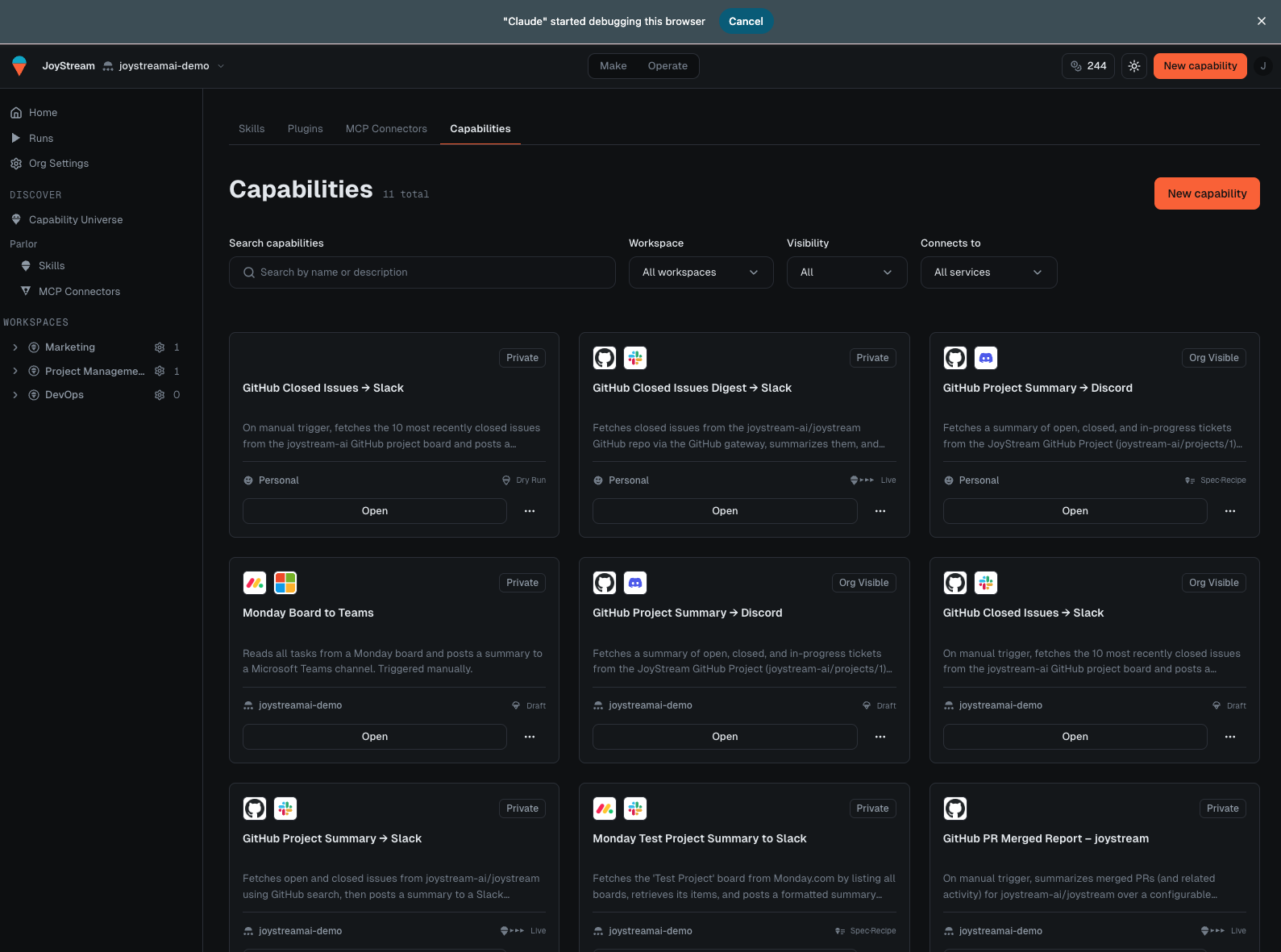The image size is (1281, 952).
Task: Expand the Marketing workspace
Action: pyautogui.click(x=15, y=347)
